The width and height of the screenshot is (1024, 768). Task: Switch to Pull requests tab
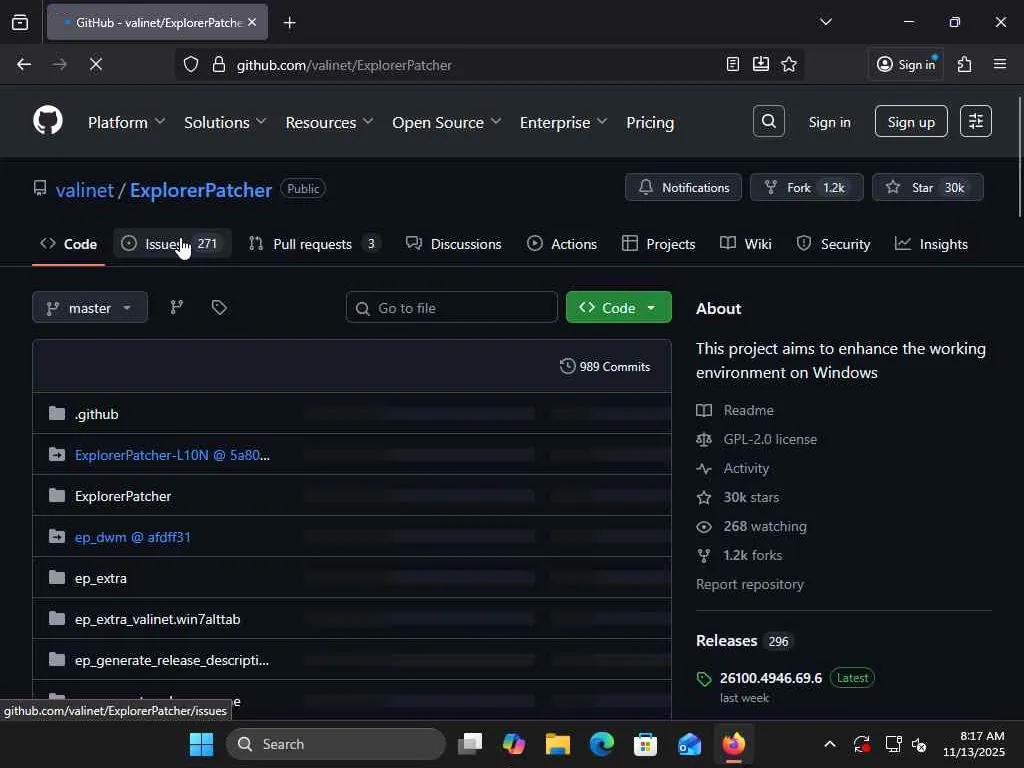pyautogui.click(x=314, y=244)
